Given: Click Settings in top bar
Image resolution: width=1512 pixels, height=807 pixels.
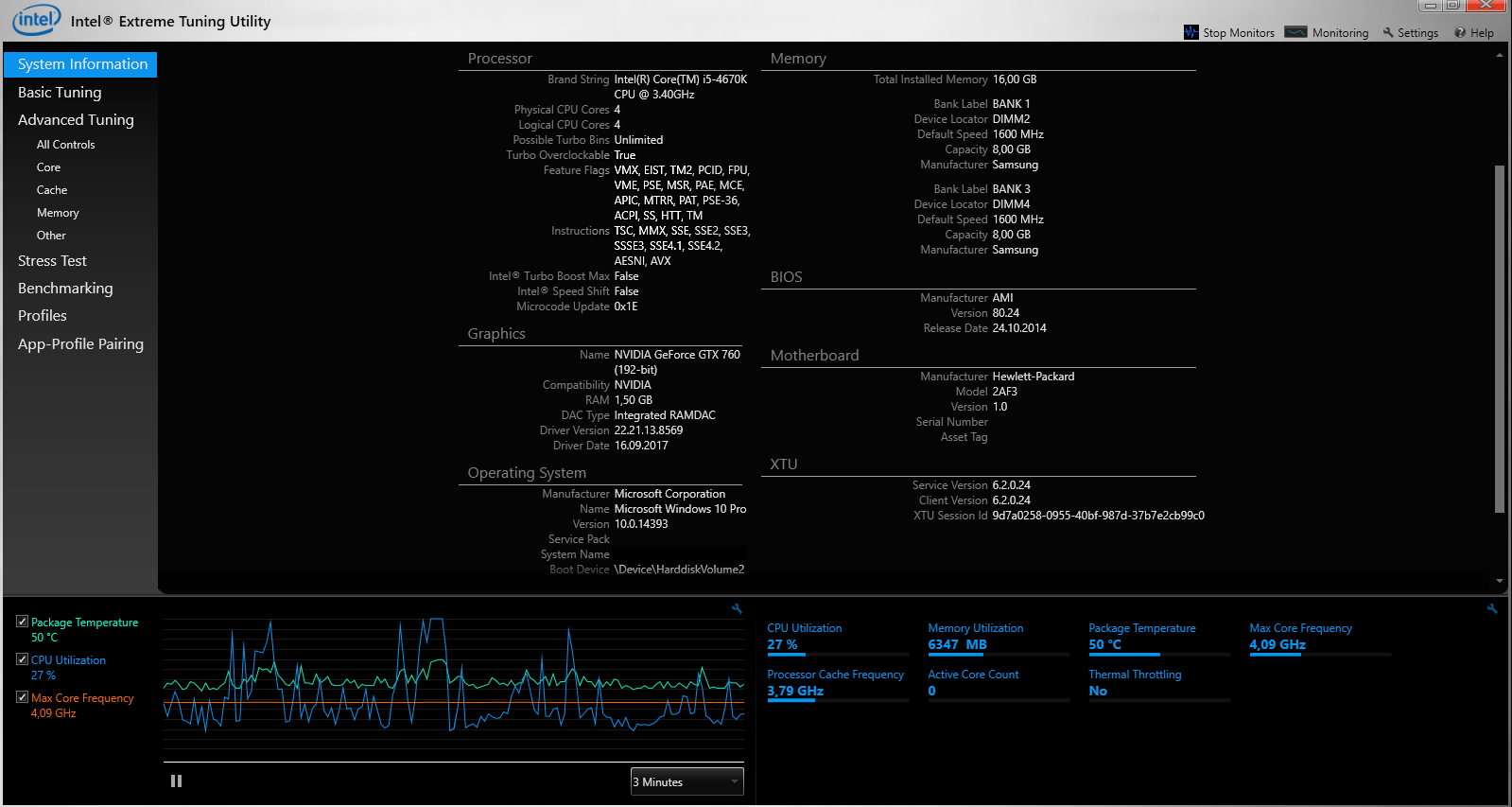Looking at the screenshot, I should pos(1410,32).
